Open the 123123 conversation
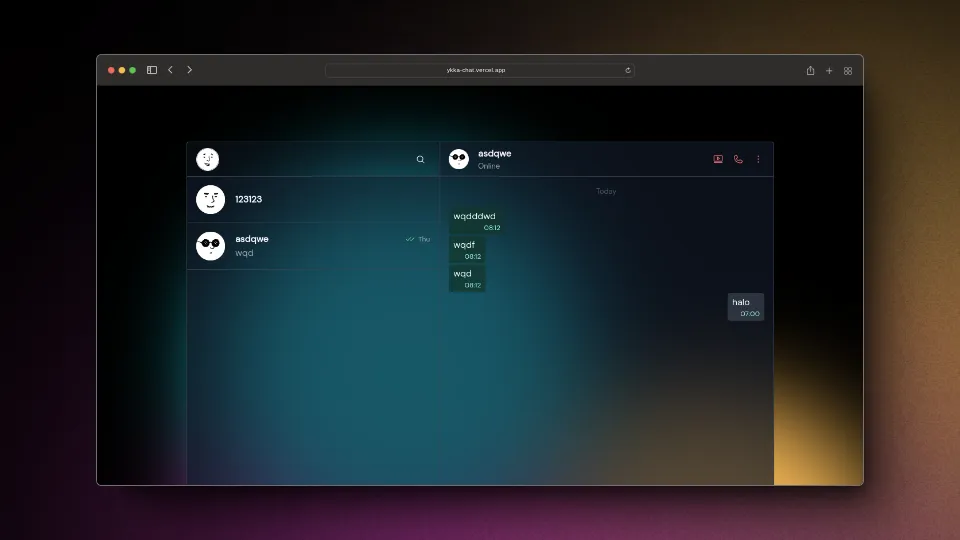The width and height of the screenshot is (960, 540). tap(312, 199)
